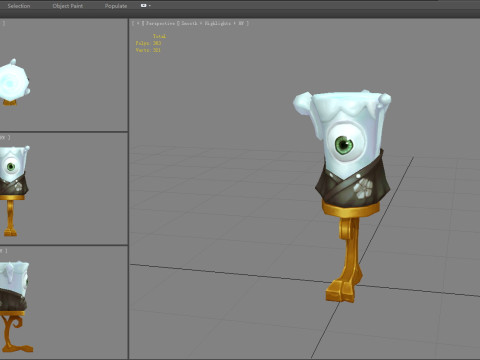Click the yellow Verts count statistic
The height and width of the screenshot is (360, 480).
pyautogui.click(x=148, y=50)
